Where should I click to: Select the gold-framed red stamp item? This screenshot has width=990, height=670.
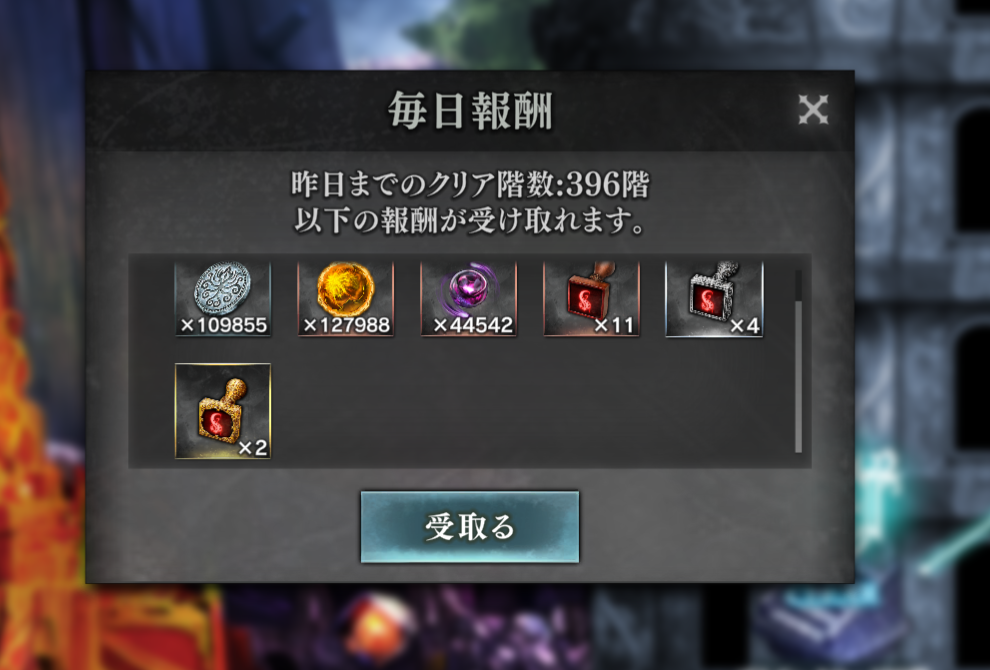[223, 410]
